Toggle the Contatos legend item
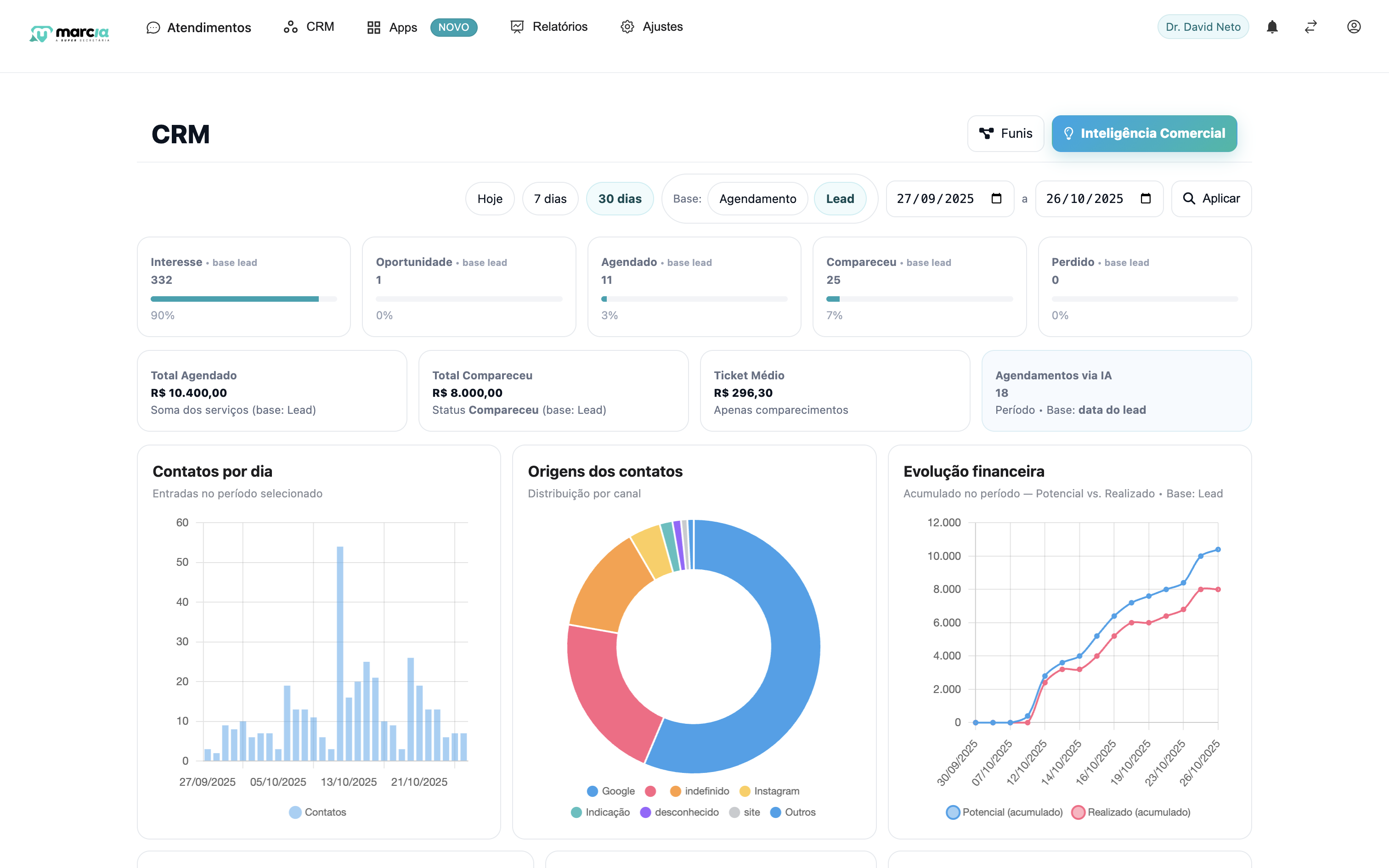 point(317,812)
